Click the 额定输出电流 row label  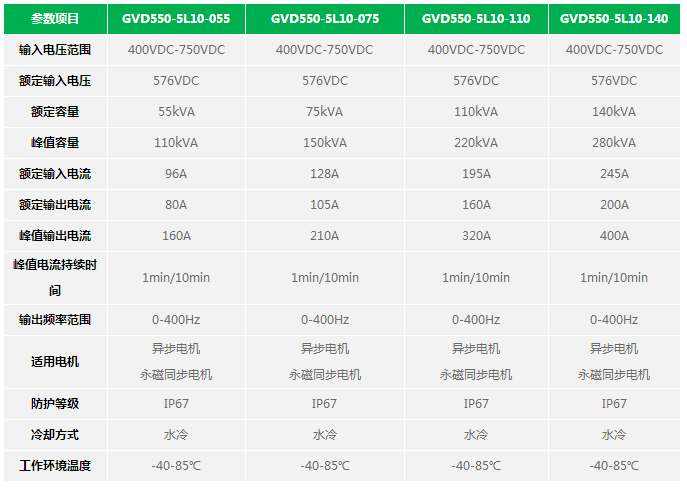pos(55,205)
